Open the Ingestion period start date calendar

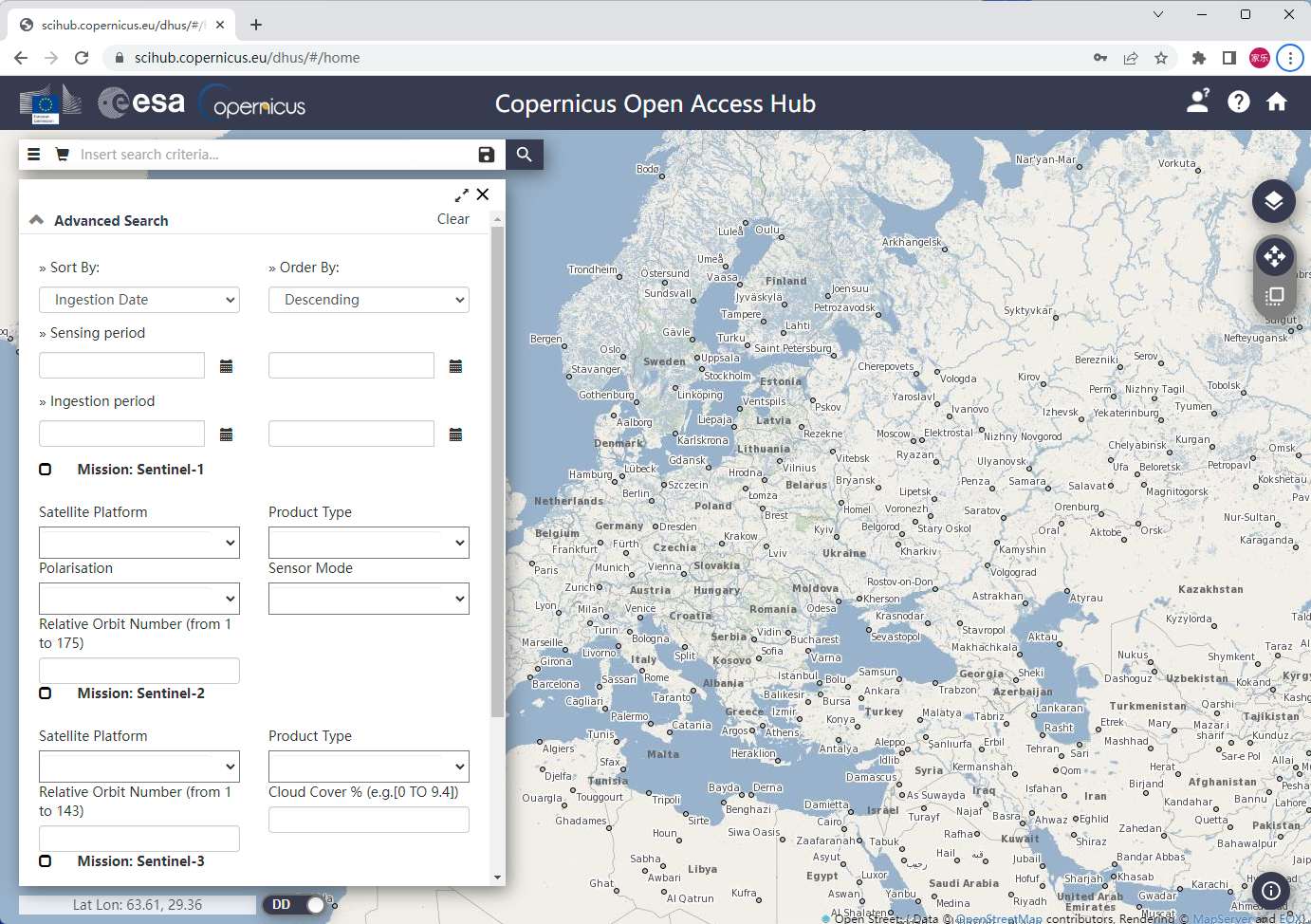(227, 434)
